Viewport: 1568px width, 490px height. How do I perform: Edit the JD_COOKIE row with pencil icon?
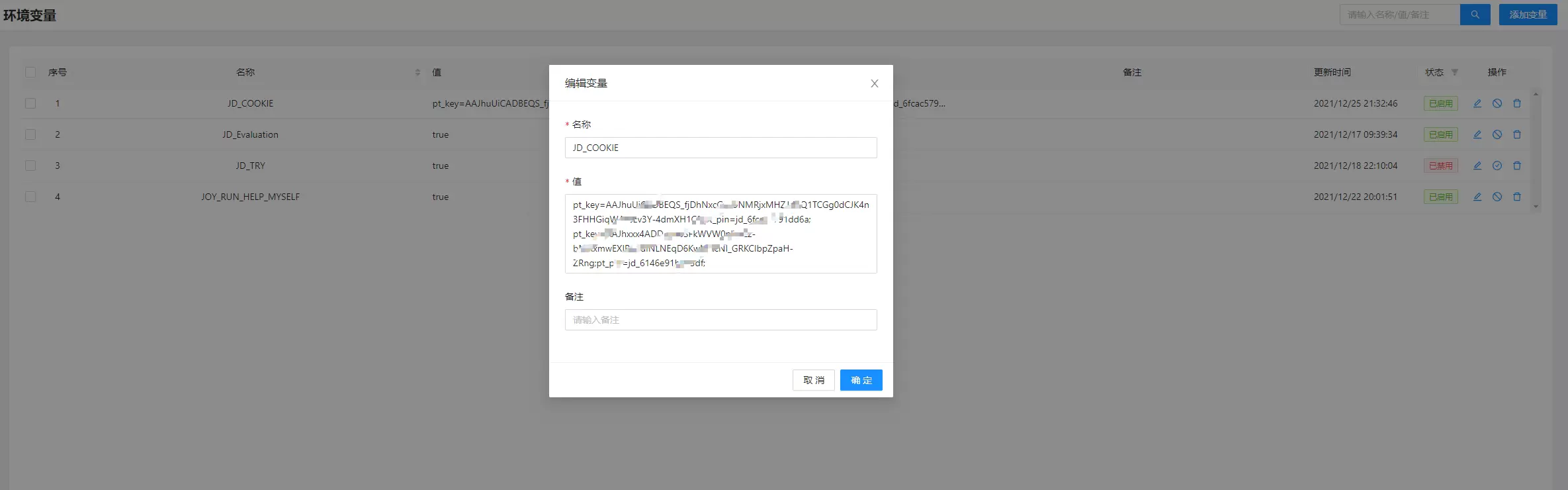pyautogui.click(x=1477, y=103)
